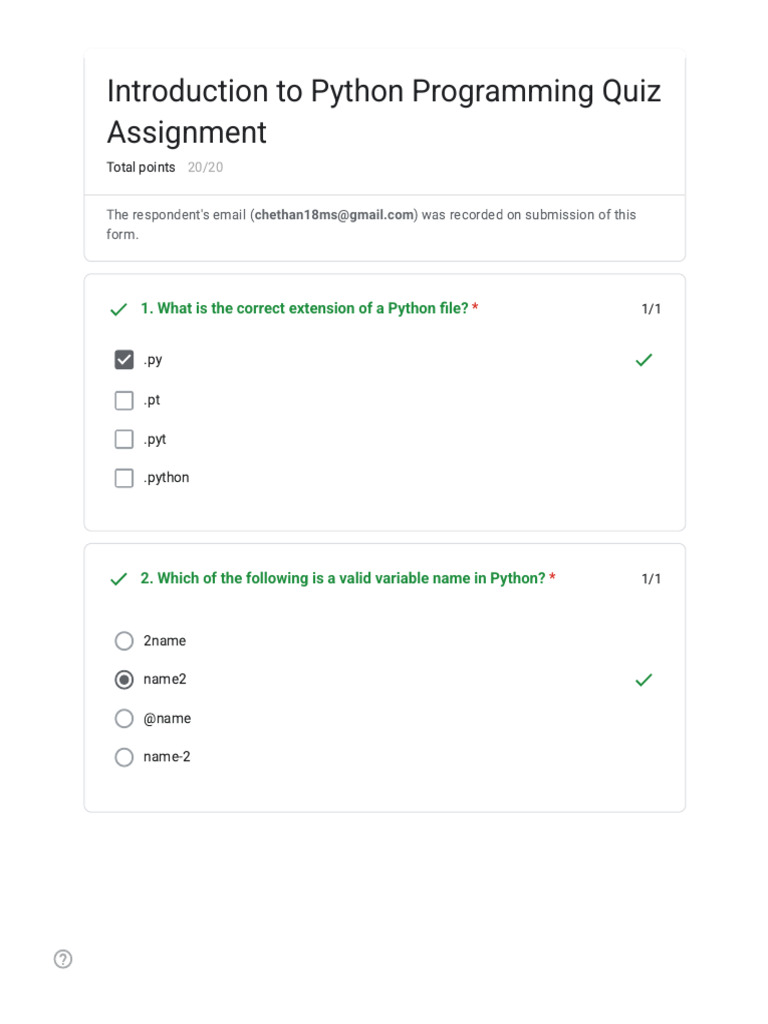The image size is (768, 1024).
Task: Click the quiz title heading
Action: pyautogui.click(x=384, y=111)
